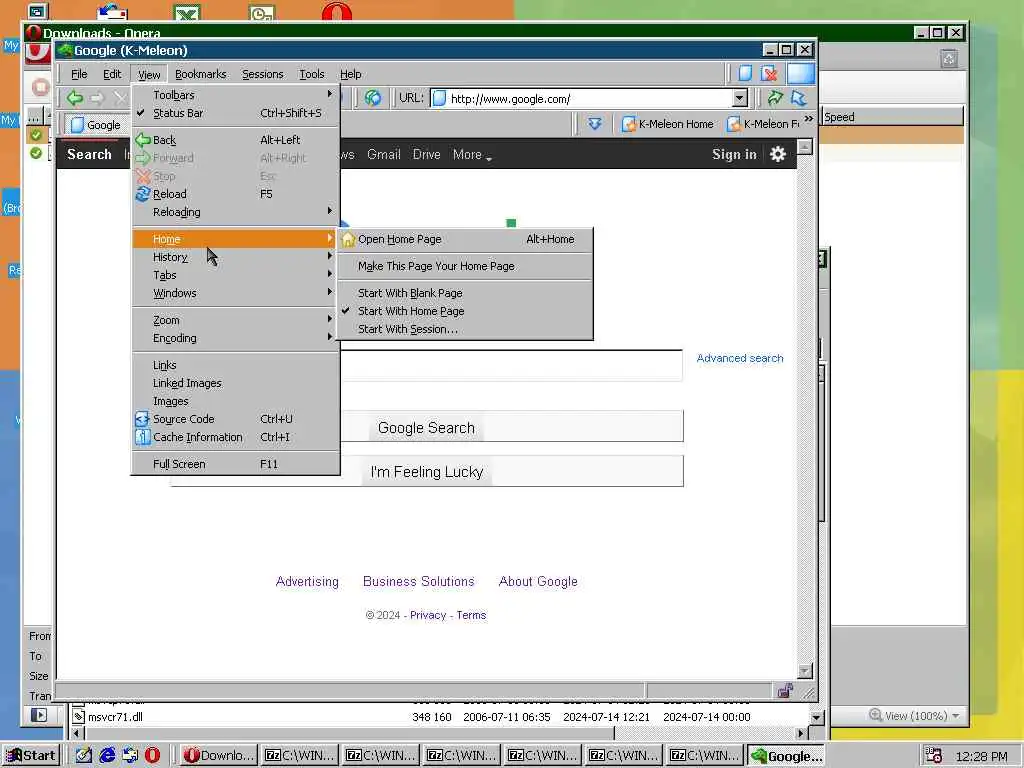Screen dimensions: 1024x768
Task: Open the Advertising link
Action: [307, 581]
